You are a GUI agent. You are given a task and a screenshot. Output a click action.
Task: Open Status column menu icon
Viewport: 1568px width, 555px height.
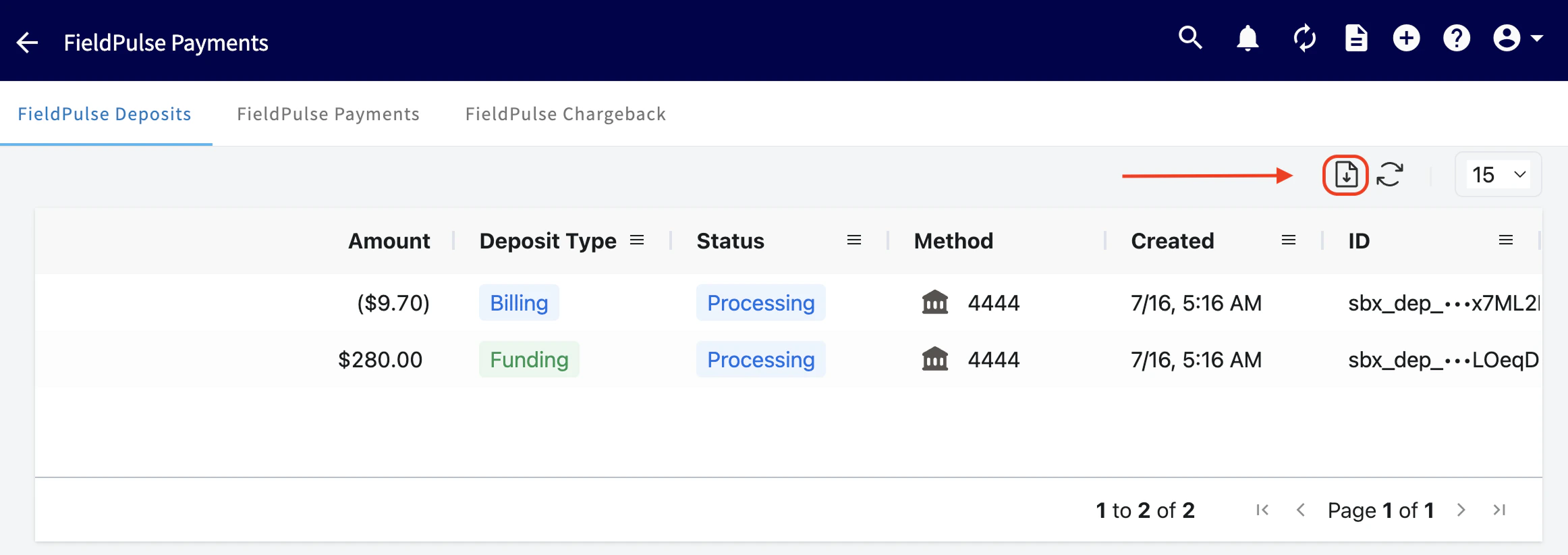click(854, 240)
